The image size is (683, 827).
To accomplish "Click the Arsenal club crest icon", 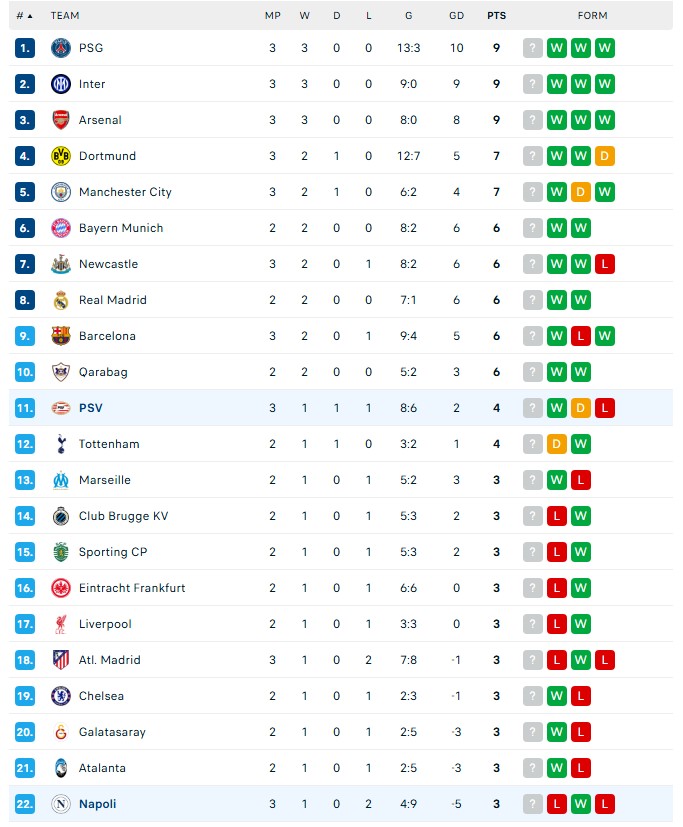I will 61,120.
